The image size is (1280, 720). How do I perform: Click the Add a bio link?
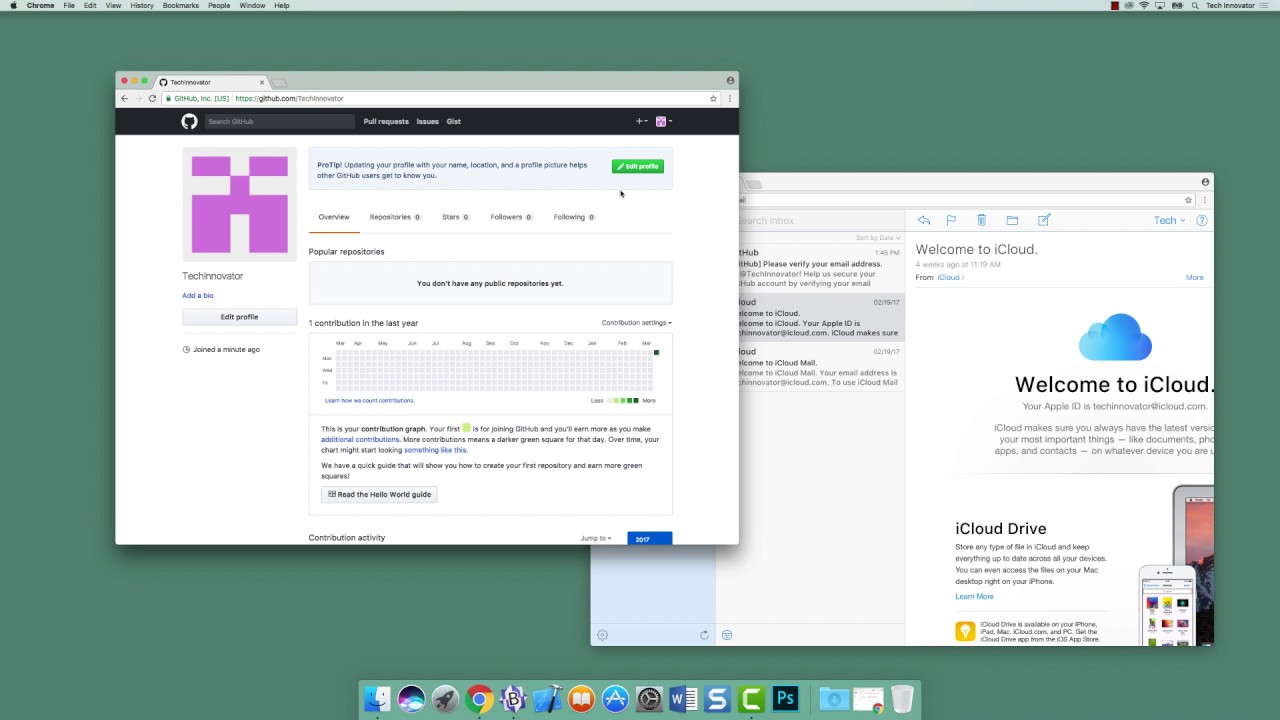click(x=197, y=296)
